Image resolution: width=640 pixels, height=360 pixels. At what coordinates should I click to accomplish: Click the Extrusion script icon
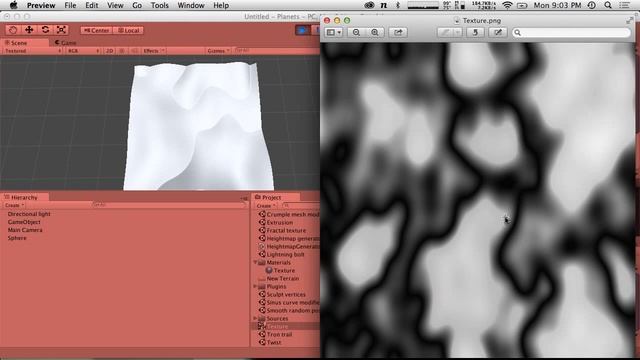(x=262, y=222)
